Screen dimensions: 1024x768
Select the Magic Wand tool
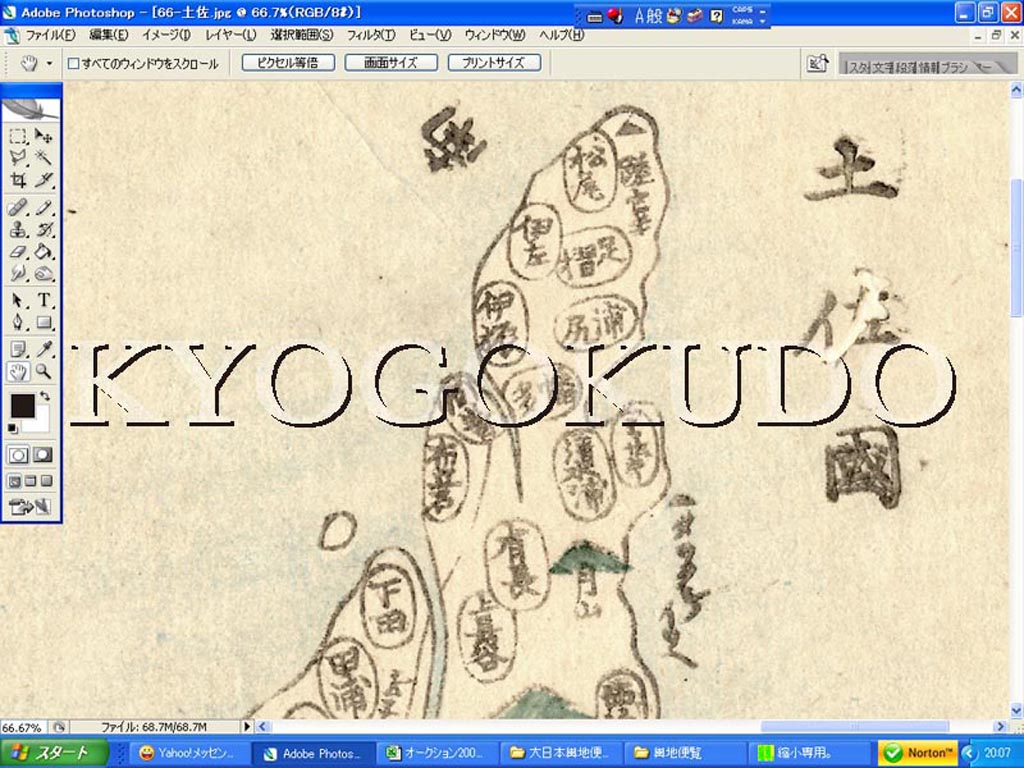[44, 157]
